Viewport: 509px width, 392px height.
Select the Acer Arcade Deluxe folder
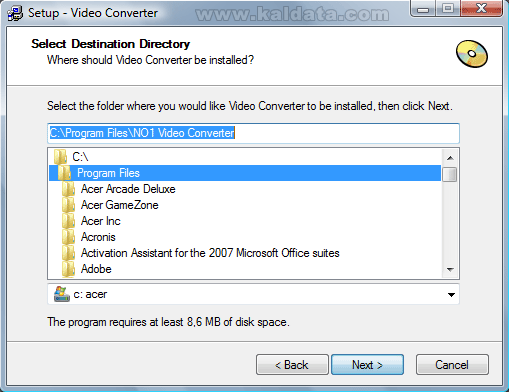point(245,189)
